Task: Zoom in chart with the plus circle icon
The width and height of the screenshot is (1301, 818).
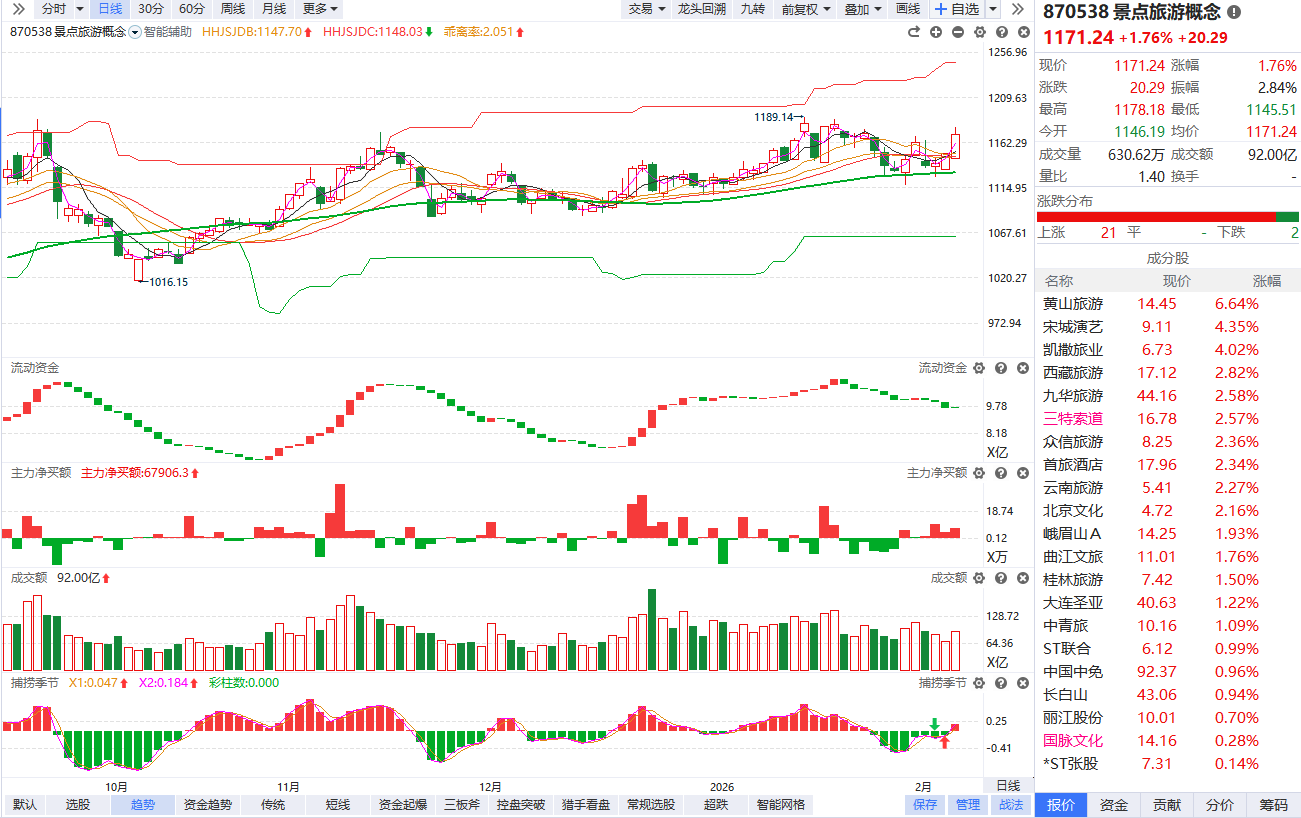Action: pos(936,32)
